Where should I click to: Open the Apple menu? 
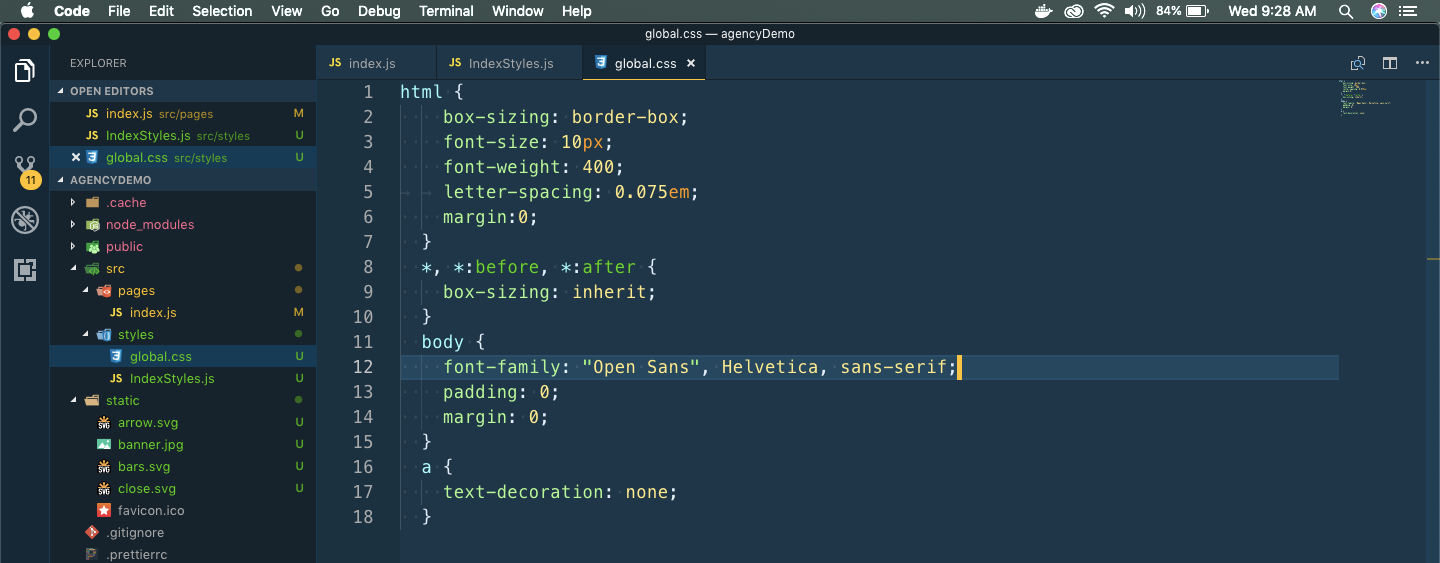27,11
